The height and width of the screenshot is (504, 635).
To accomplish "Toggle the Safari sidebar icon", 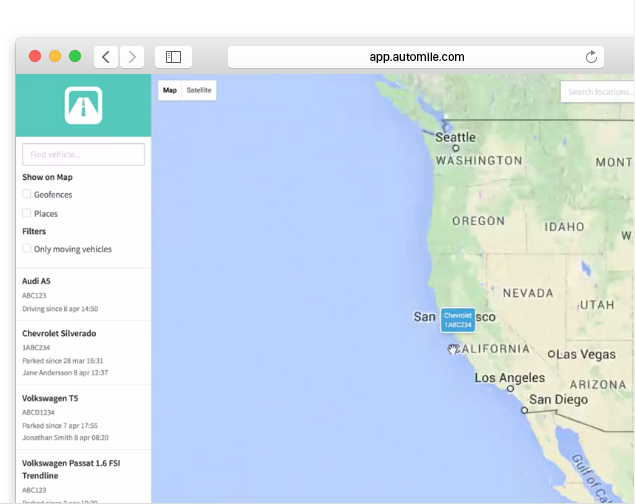I will (x=173, y=57).
